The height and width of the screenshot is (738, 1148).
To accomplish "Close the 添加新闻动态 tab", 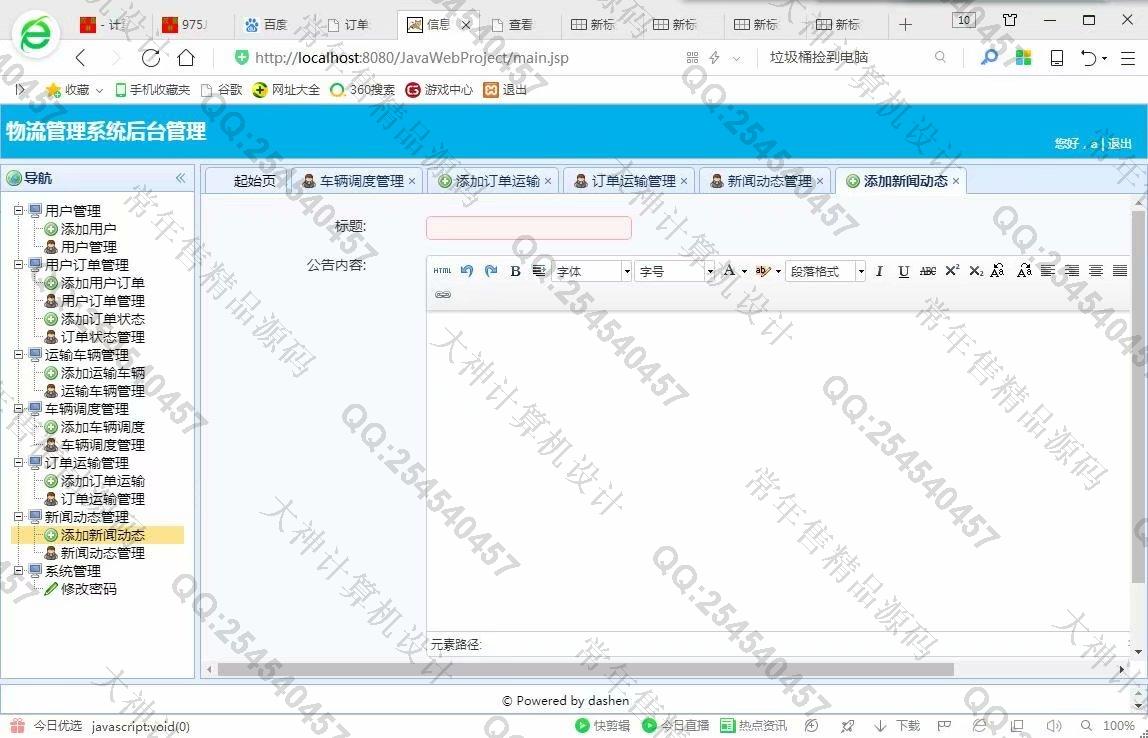I will point(955,181).
